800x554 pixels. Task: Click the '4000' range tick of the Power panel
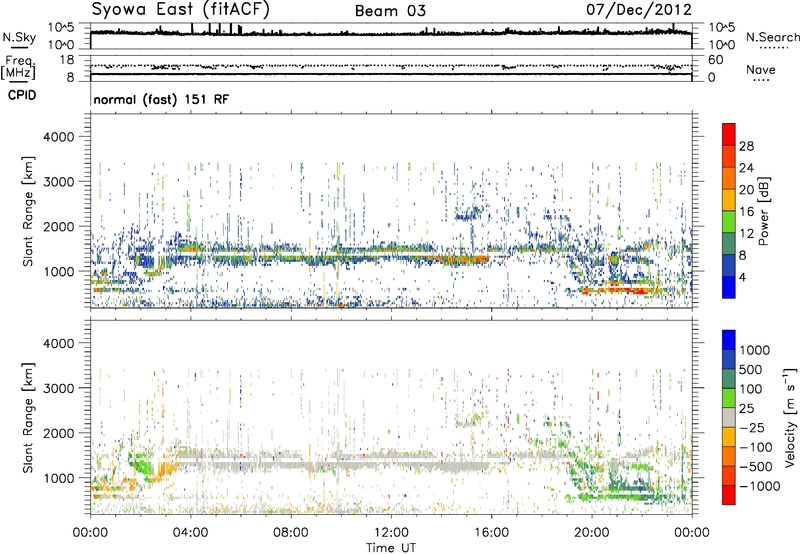(59, 137)
